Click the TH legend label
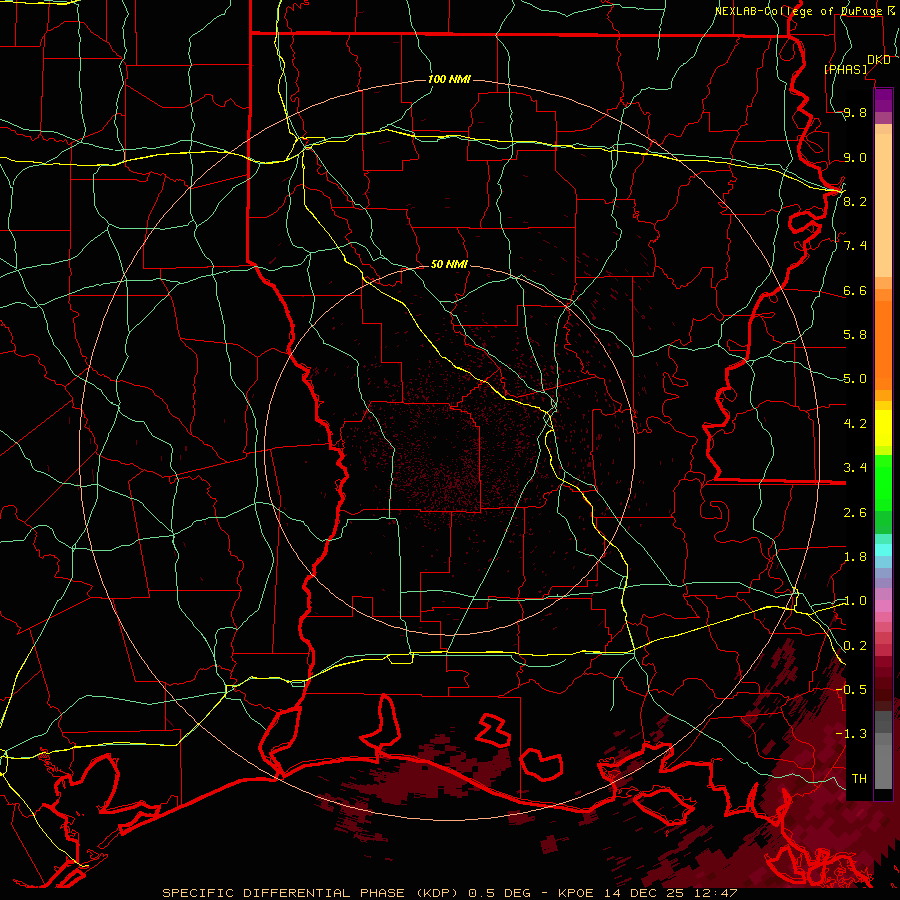The width and height of the screenshot is (900, 900). pyautogui.click(x=859, y=778)
